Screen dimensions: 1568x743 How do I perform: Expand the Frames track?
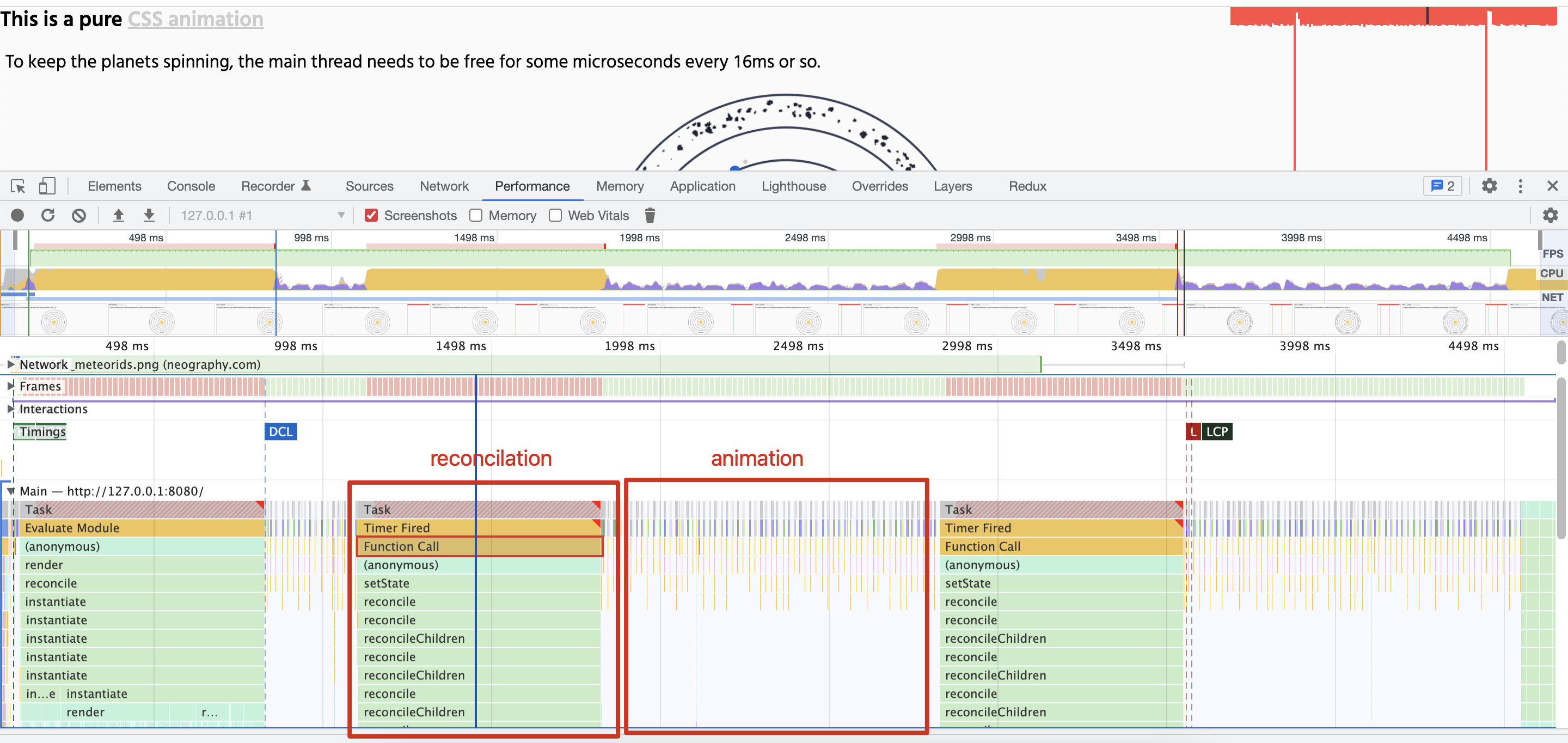[x=10, y=386]
